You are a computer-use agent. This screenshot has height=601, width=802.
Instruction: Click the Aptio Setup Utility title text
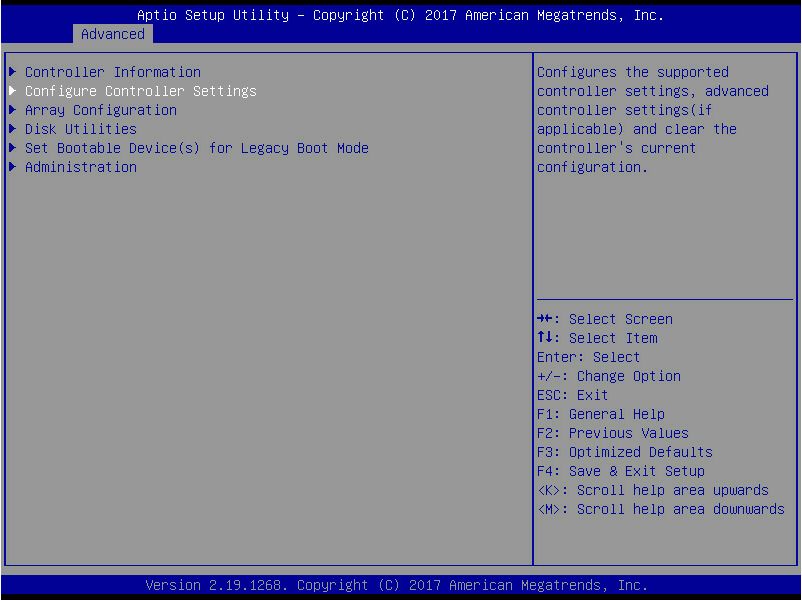pyautogui.click(x=400, y=15)
